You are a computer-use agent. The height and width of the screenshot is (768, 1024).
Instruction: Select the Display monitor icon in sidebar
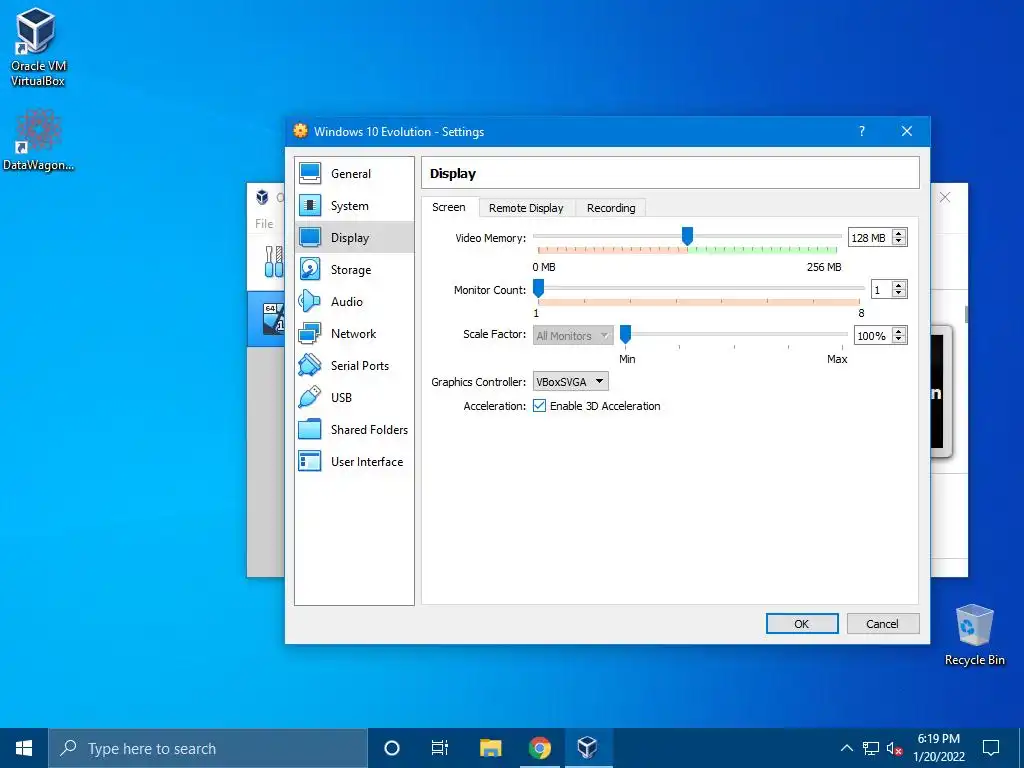(310, 237)
